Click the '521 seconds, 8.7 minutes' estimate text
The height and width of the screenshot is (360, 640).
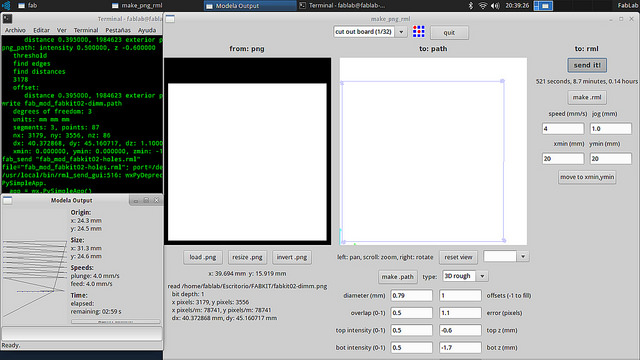(x=587, y=81)
